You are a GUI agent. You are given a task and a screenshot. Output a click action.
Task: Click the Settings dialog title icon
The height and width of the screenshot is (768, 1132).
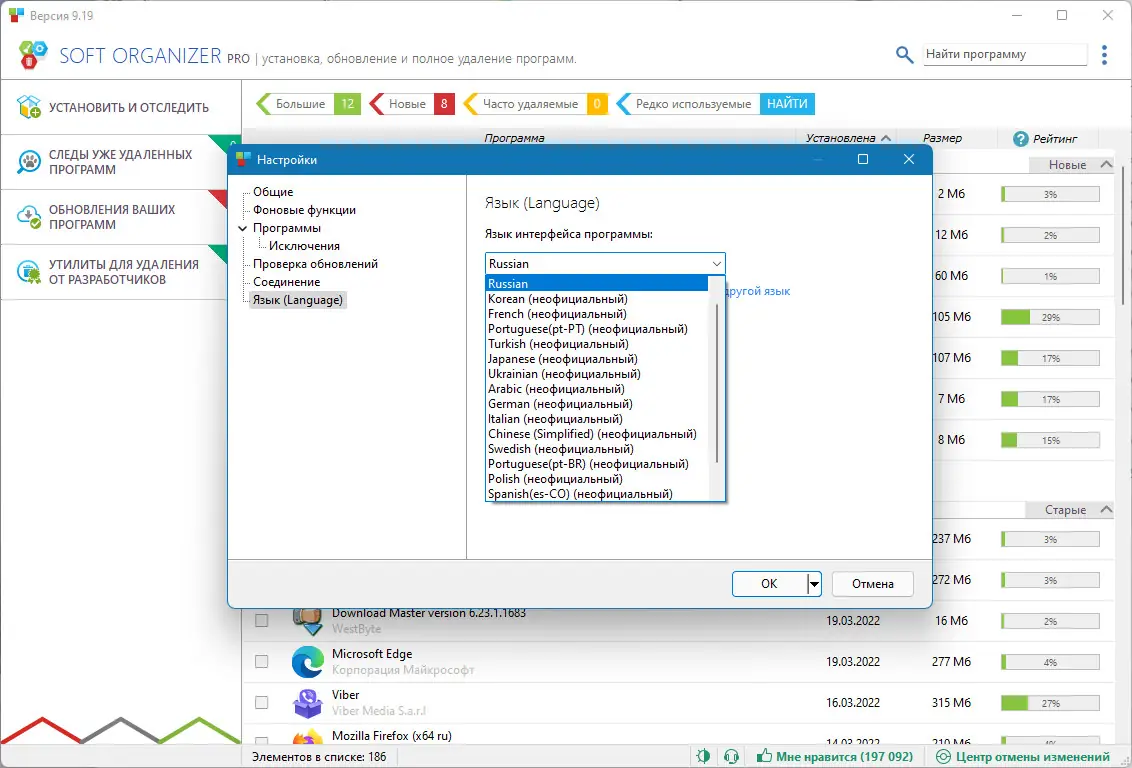tap(243, 160)
